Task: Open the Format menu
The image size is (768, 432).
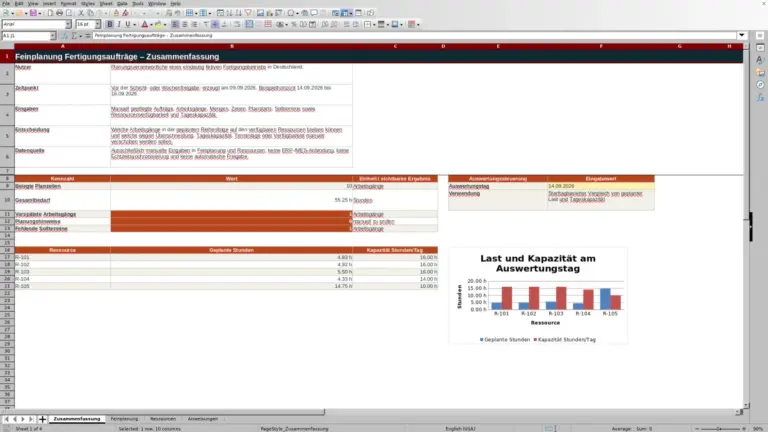Action: [68, 3]
